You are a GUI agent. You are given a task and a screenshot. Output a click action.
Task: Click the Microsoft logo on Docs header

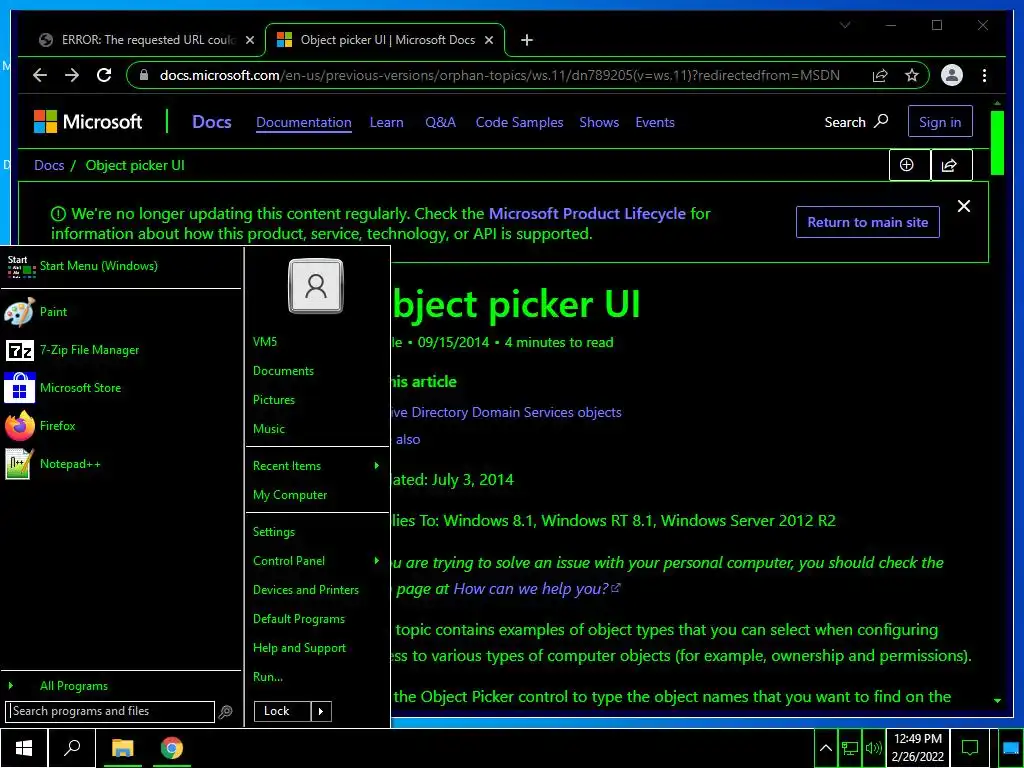point(88,121)
